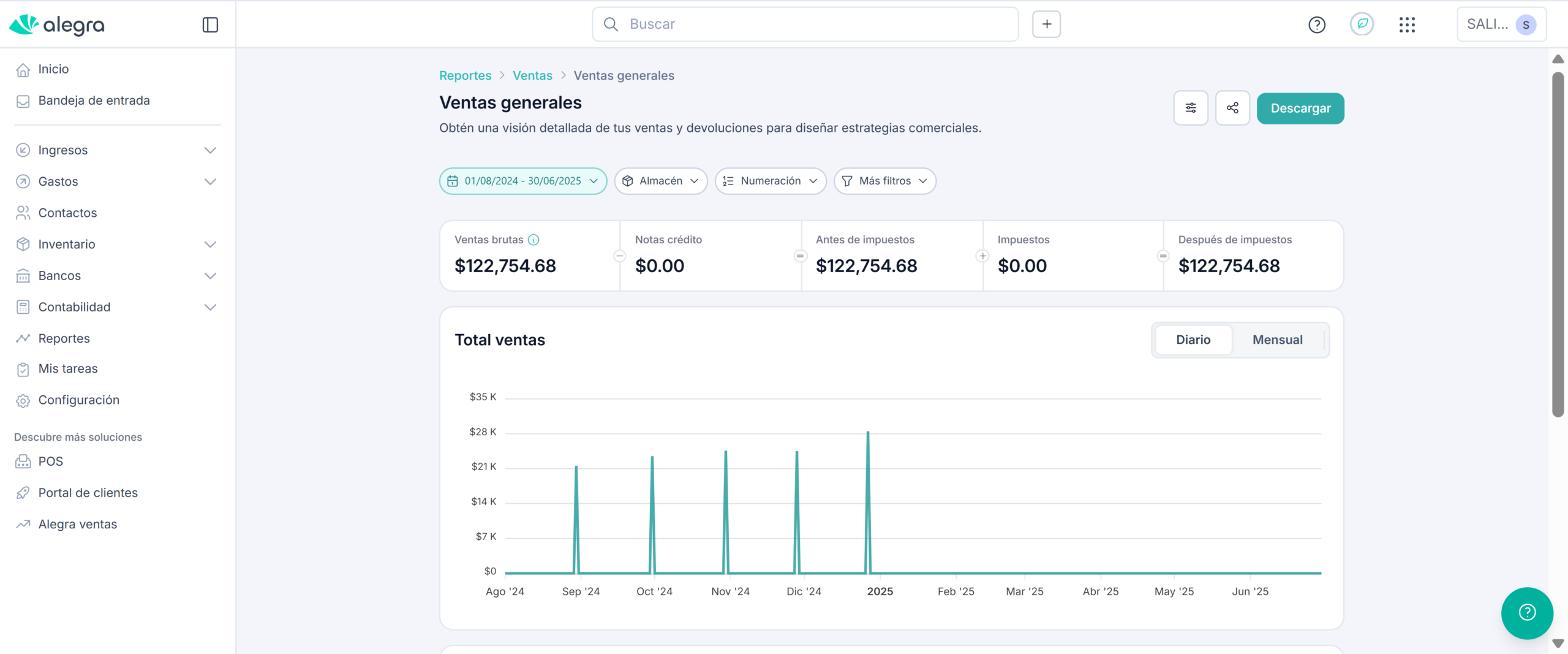The width and height of the screenshot is (1568, 654).
Task: Switch chart to Mensual view
Action: pyautogui.click(x=1277, y=340)
